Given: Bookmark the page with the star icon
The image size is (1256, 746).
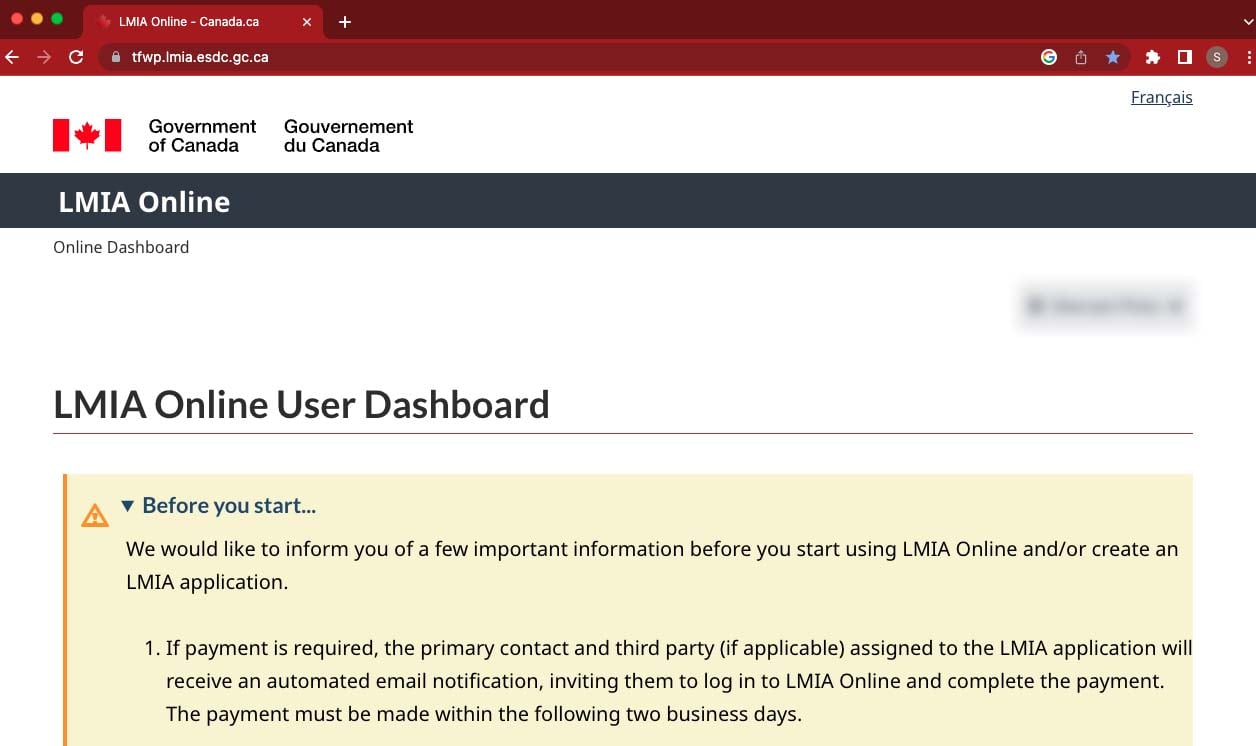Looking at the screenshot, I should point(1113,57).
